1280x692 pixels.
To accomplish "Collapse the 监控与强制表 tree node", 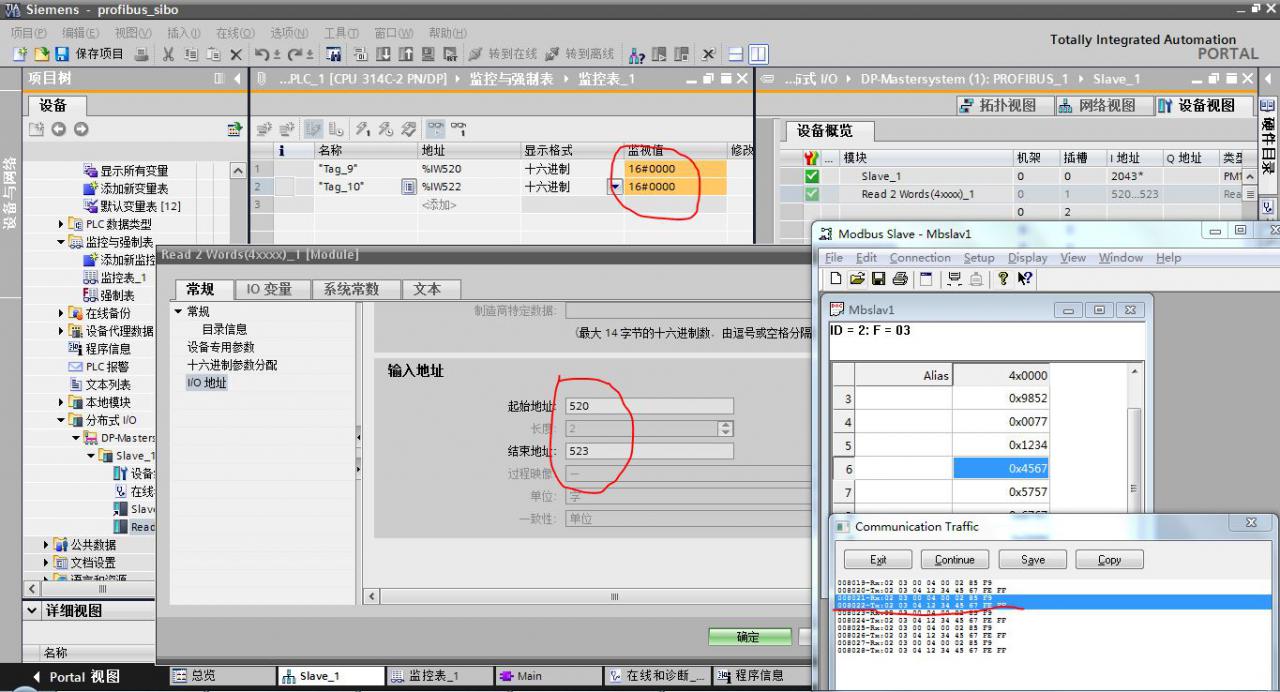I will [61, 242].
